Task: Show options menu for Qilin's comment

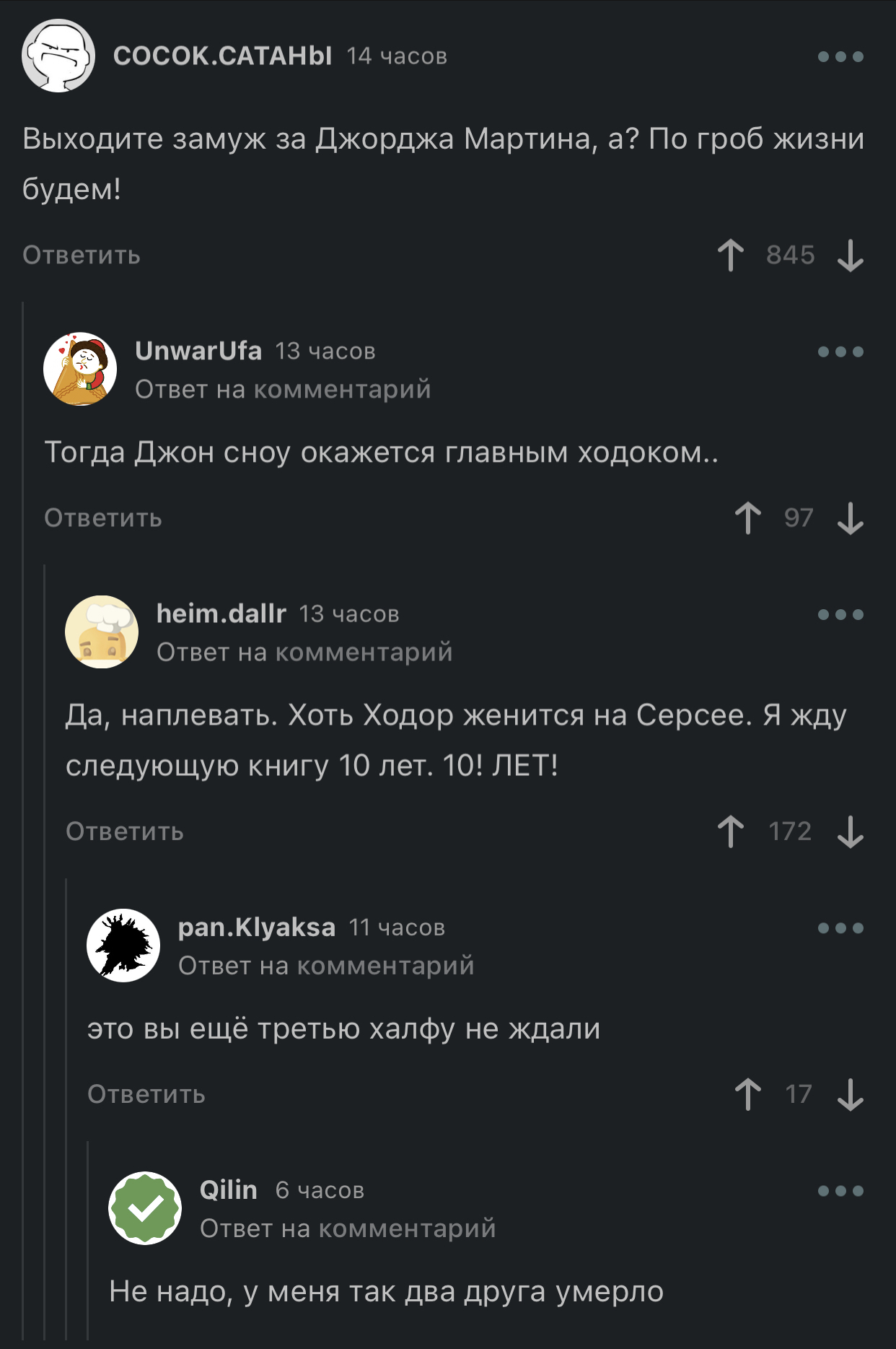Action: (840, 1190)
